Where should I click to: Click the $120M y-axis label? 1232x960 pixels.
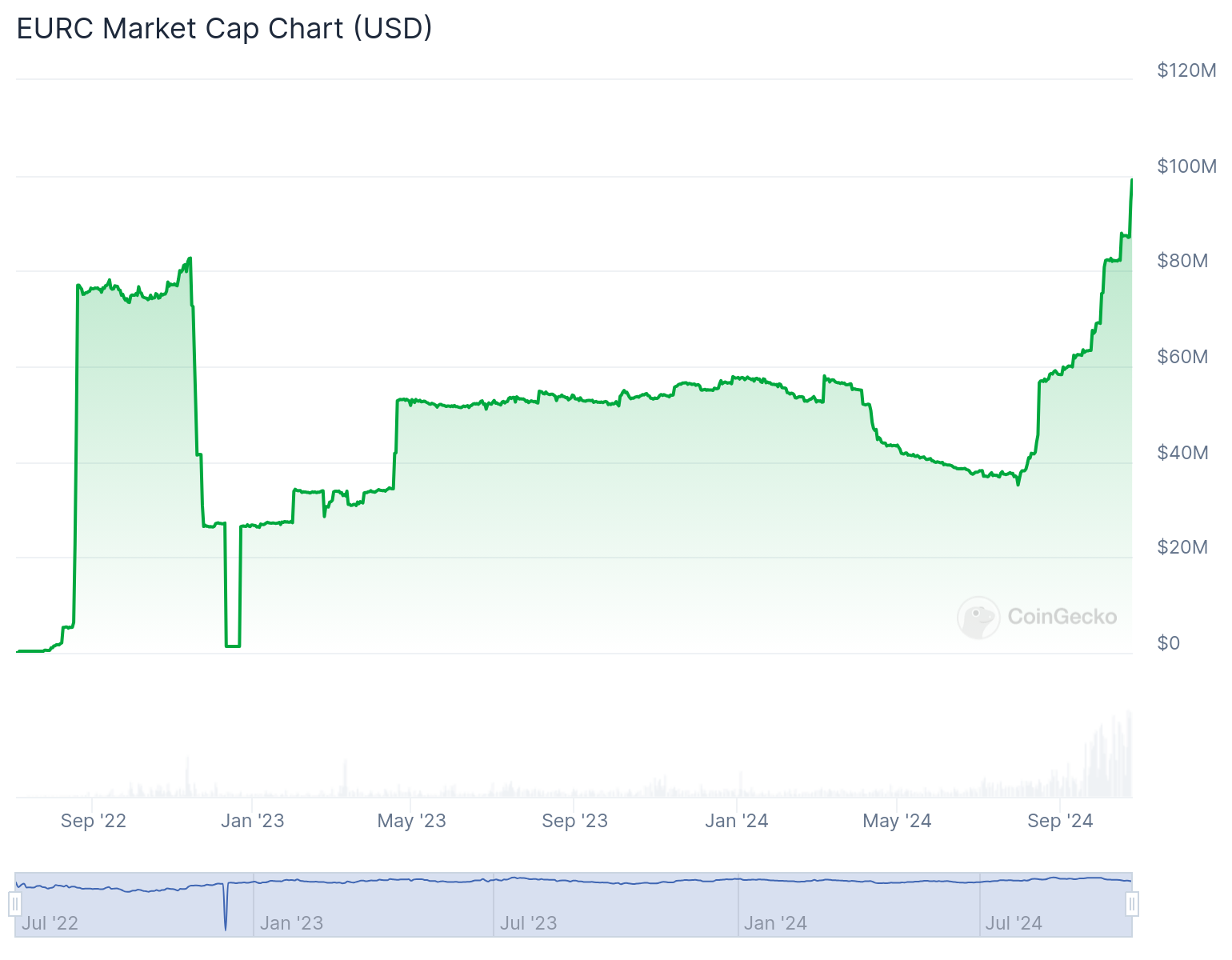click(1186, 70)
